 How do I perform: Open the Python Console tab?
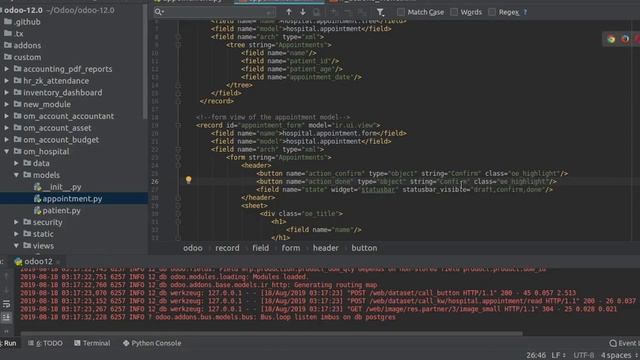(152, 343)
